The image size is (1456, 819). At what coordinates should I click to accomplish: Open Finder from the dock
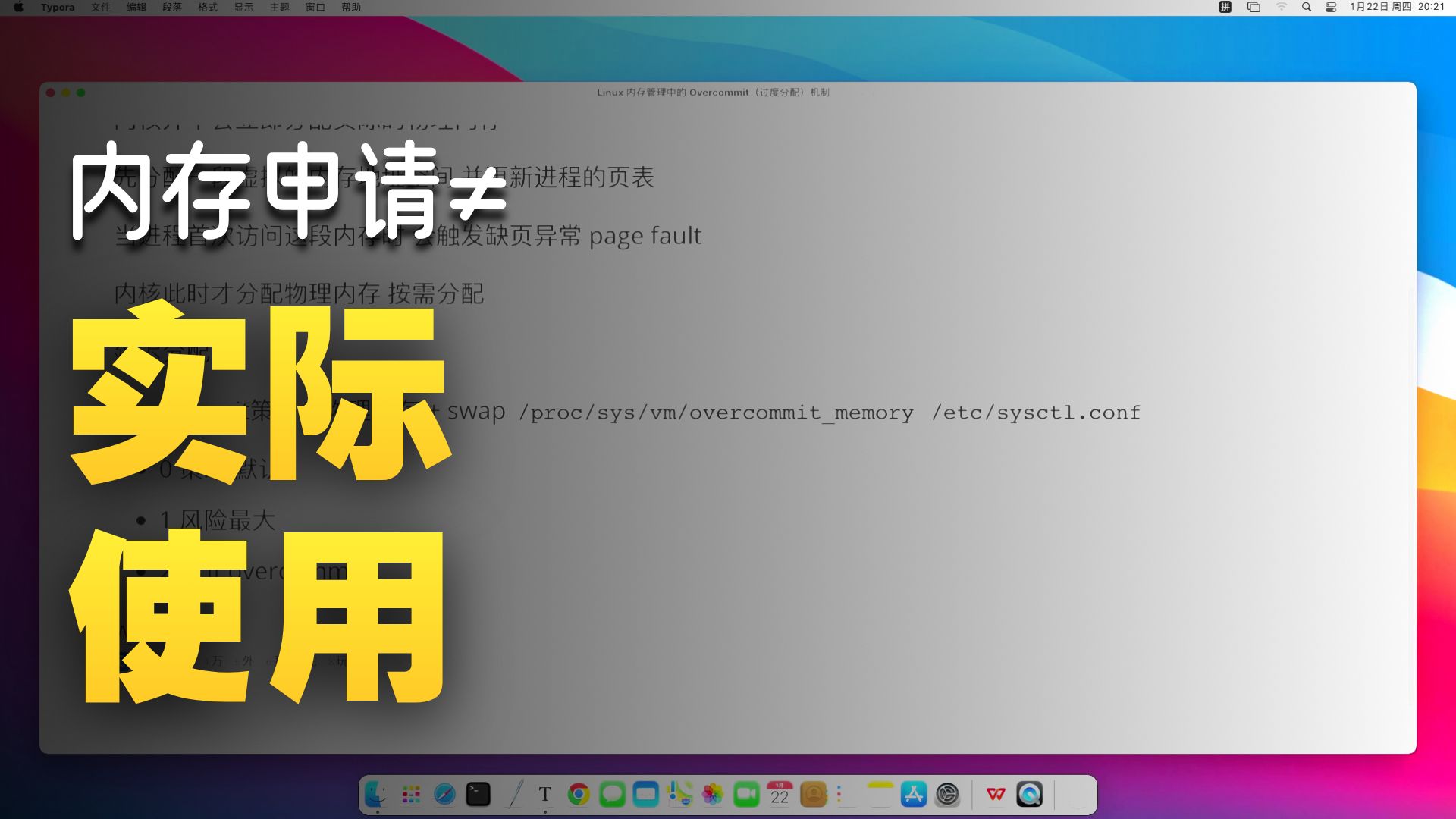(x=377, y=794)
